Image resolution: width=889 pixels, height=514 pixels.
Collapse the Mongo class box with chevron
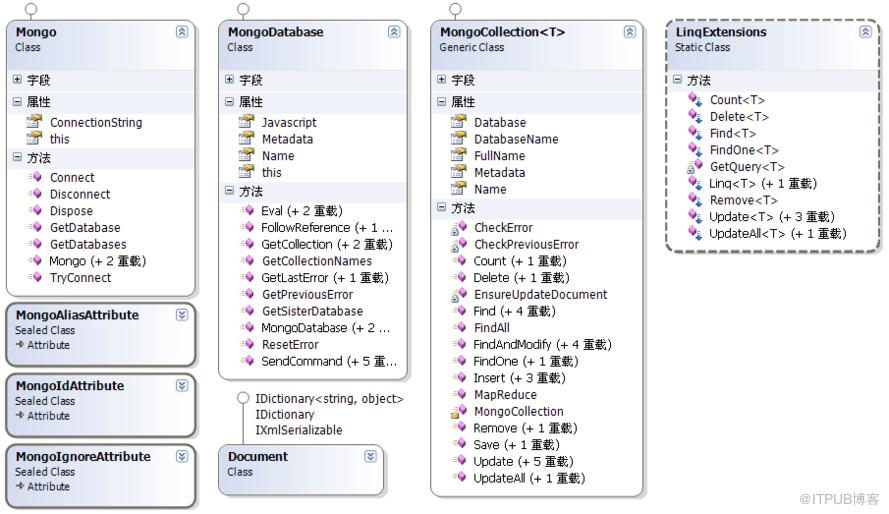point(181,32)
